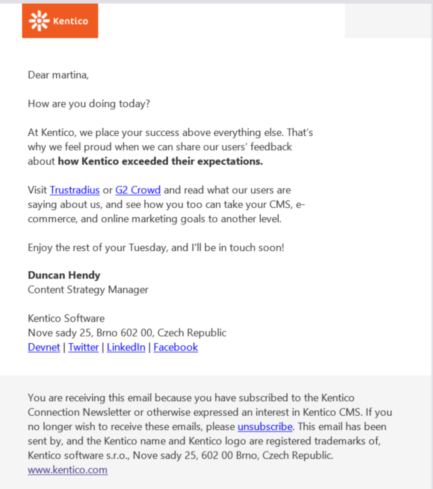Click the gray box in the header

(388, 21)
